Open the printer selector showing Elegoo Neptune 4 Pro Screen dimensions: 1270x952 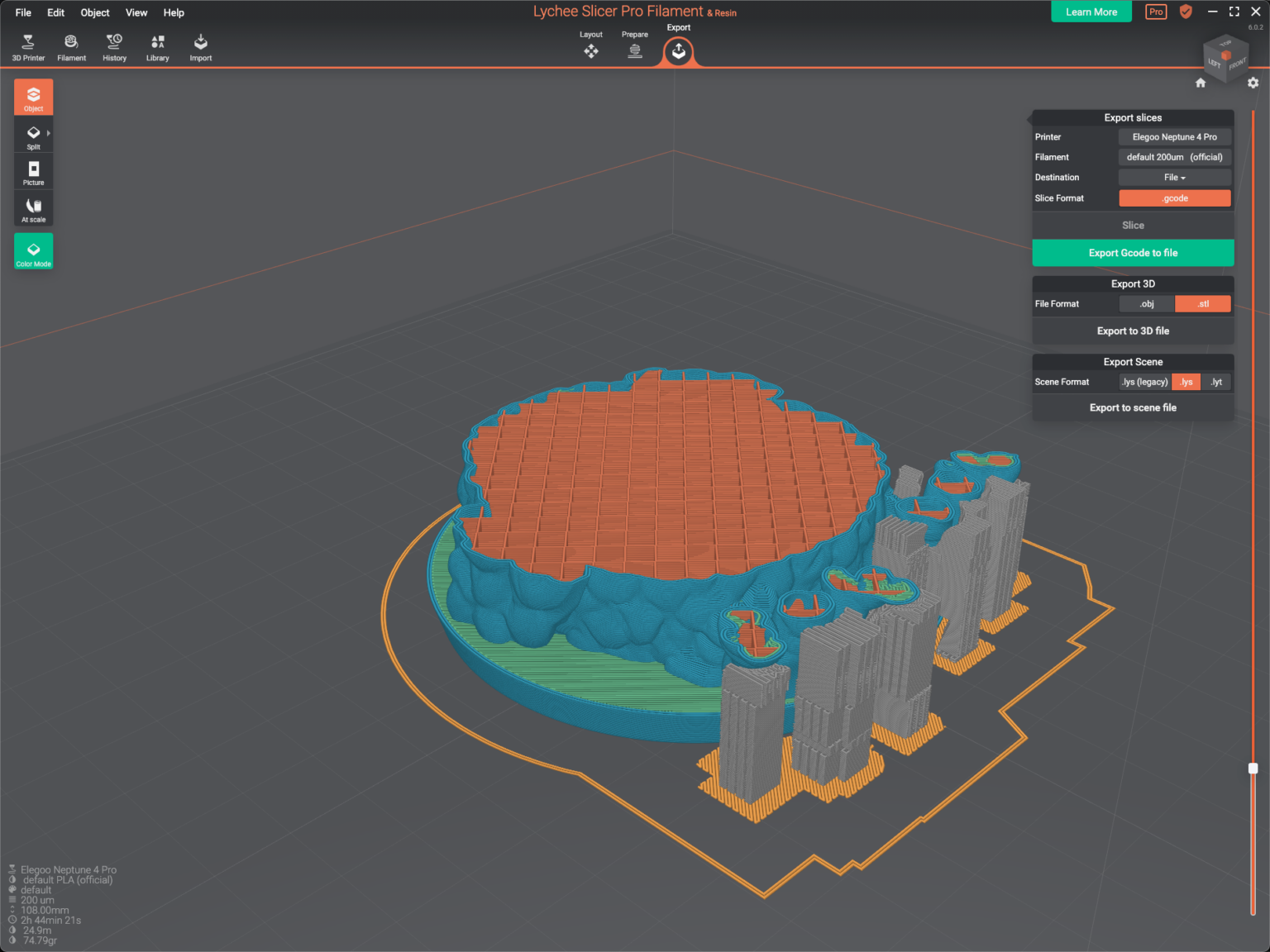click(1174, 136)
